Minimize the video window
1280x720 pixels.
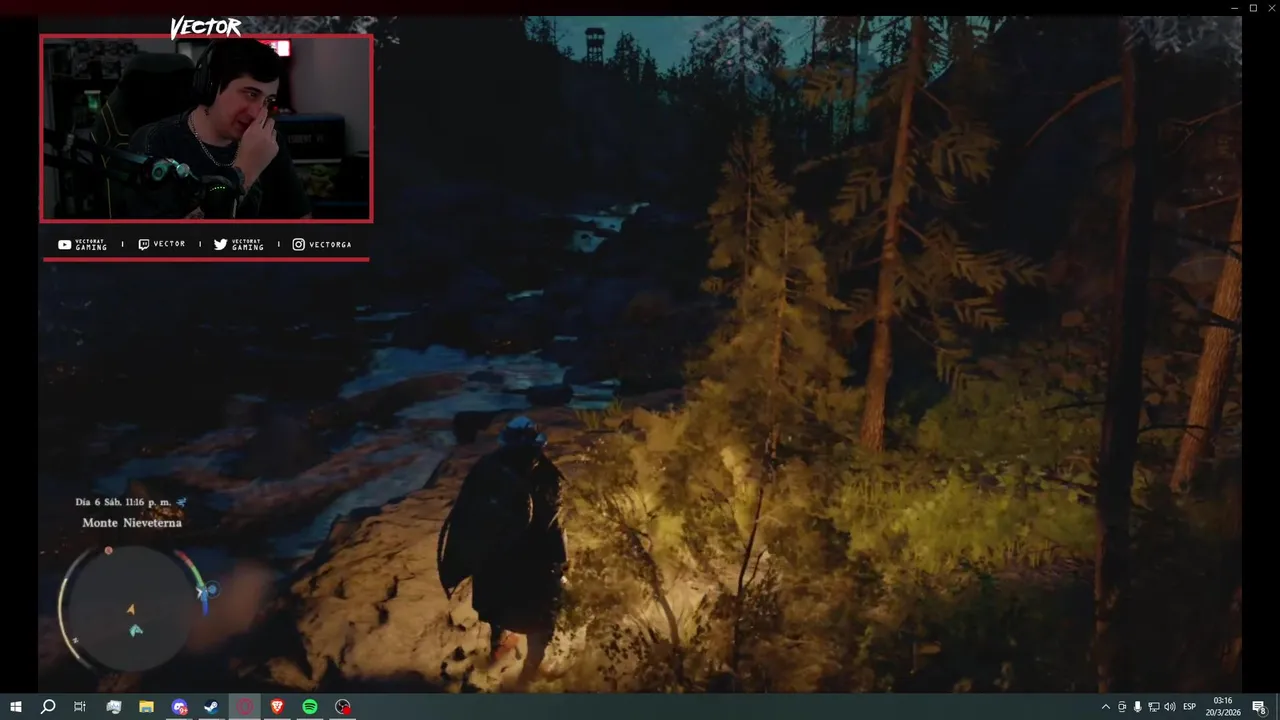click(1235, 8)
